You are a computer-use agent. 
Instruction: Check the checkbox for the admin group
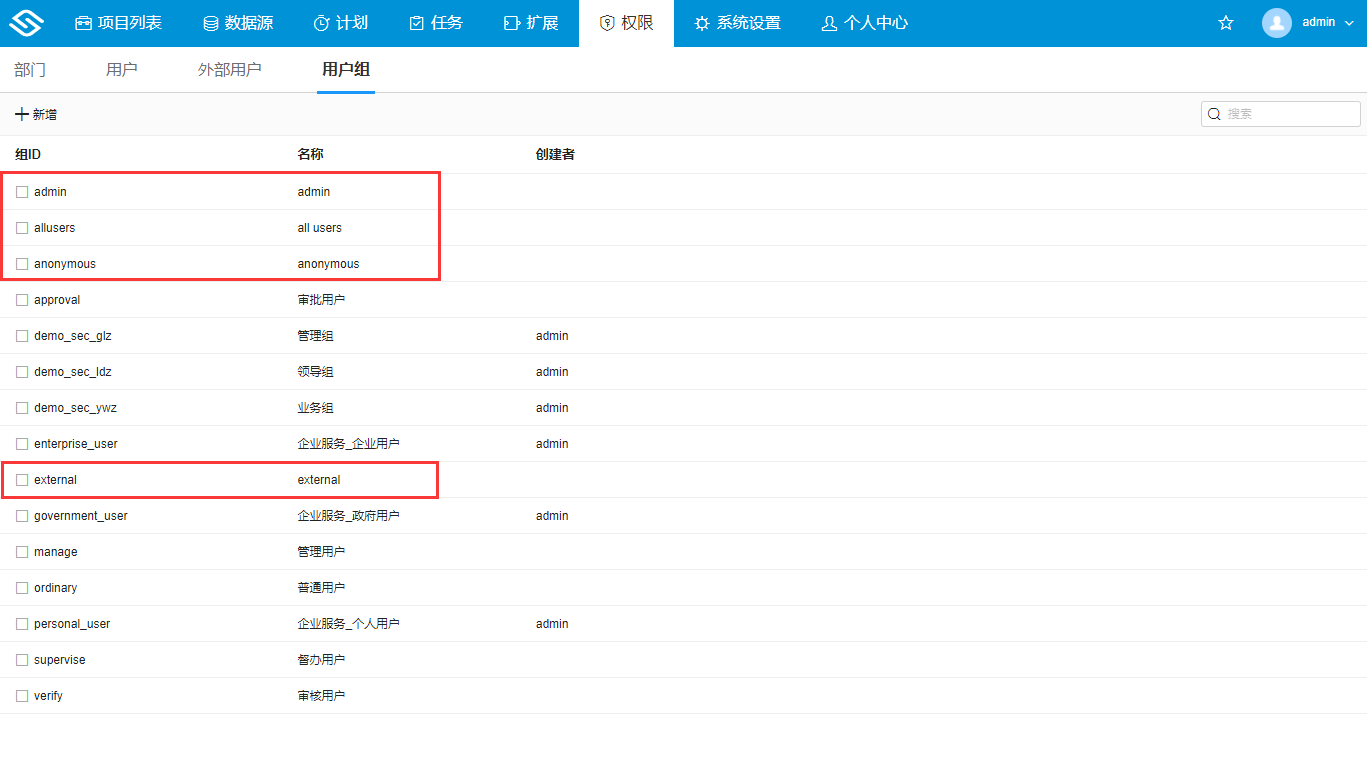(22, 191)
